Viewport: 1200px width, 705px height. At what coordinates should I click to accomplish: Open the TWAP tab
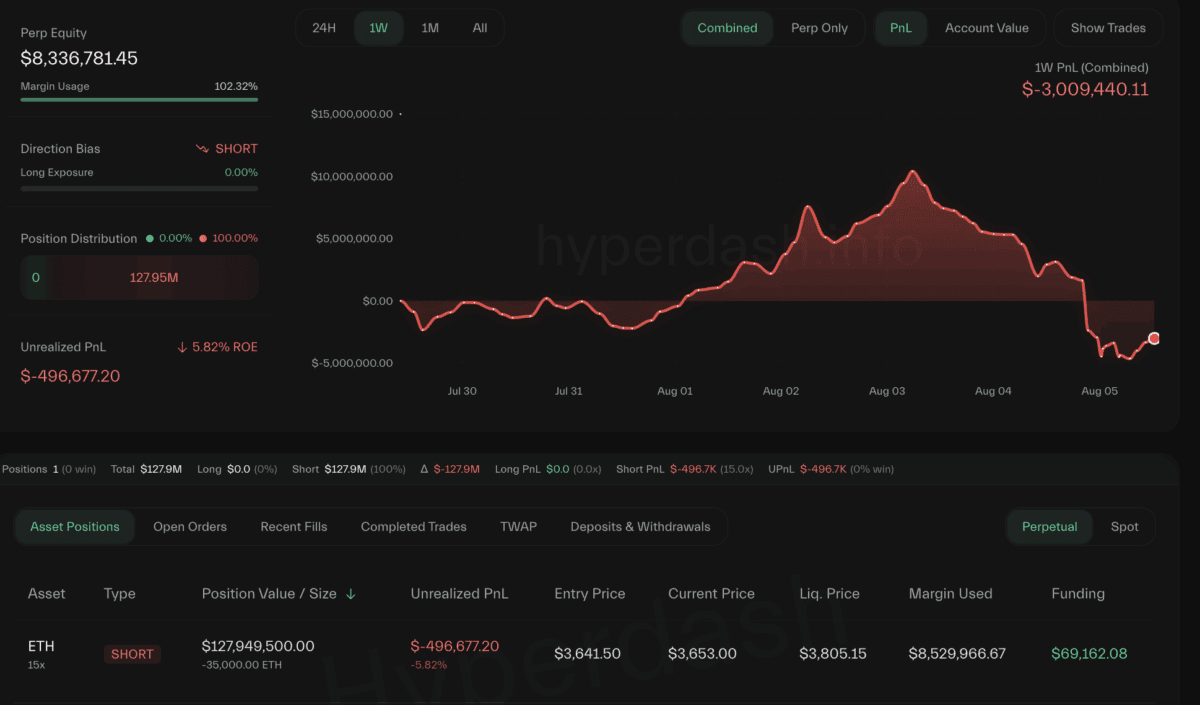tap(518, 526)
